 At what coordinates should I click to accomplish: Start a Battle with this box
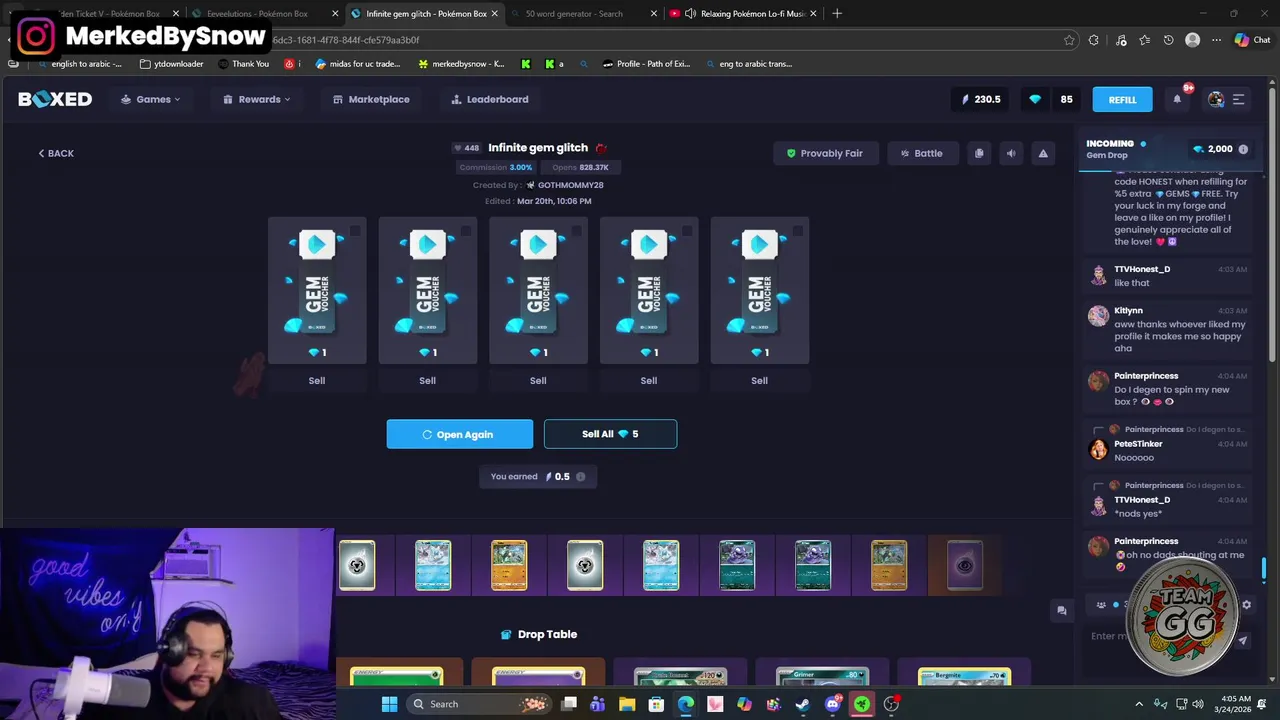pyautogui.click(x=921, y=153)
